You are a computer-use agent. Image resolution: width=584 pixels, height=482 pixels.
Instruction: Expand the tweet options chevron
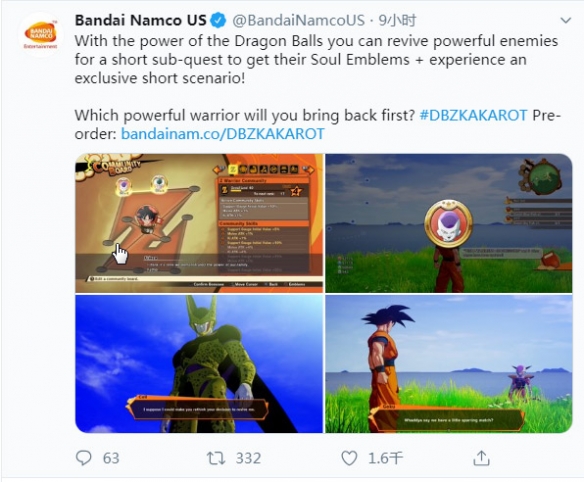(565, 20)
